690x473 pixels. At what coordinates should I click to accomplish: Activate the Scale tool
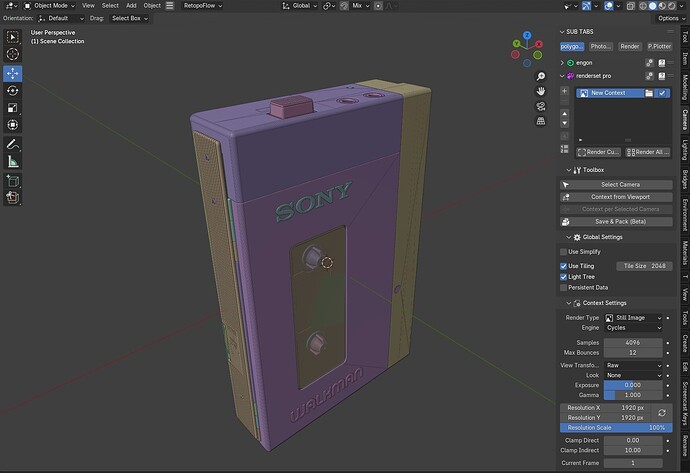(x=12, y=108)
